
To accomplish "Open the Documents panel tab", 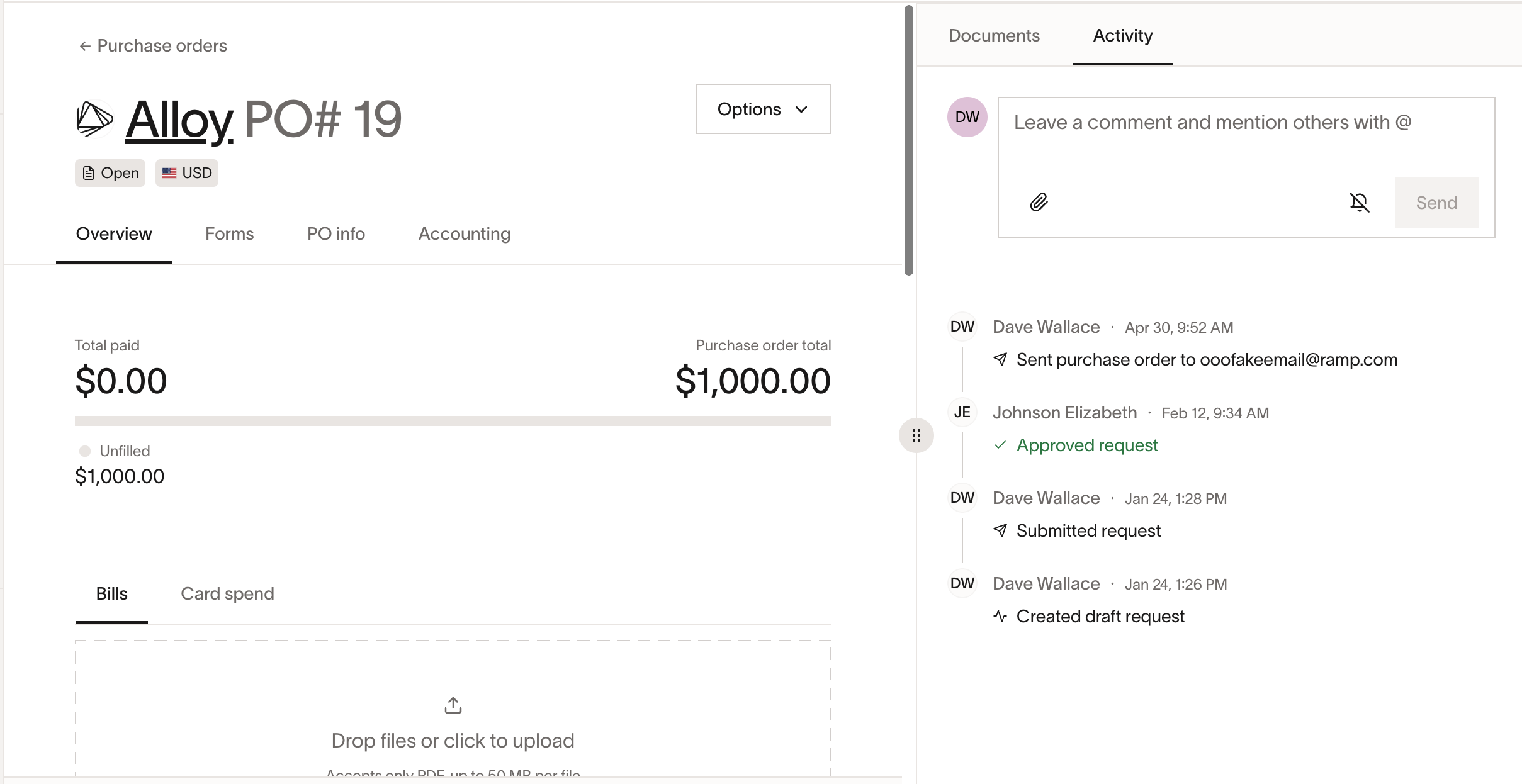I will [994, 36].
